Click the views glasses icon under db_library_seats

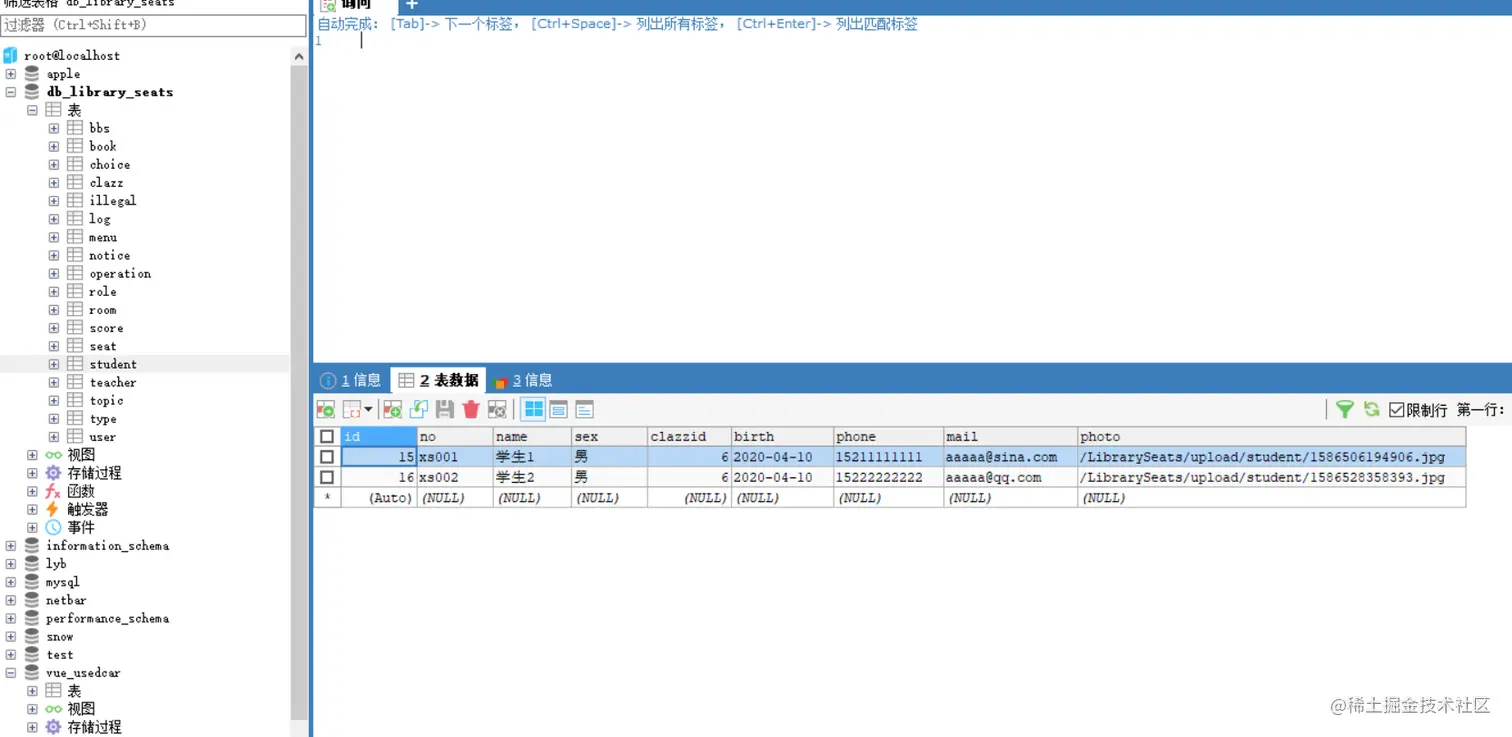pyautogui.click(x=53, y=455)
